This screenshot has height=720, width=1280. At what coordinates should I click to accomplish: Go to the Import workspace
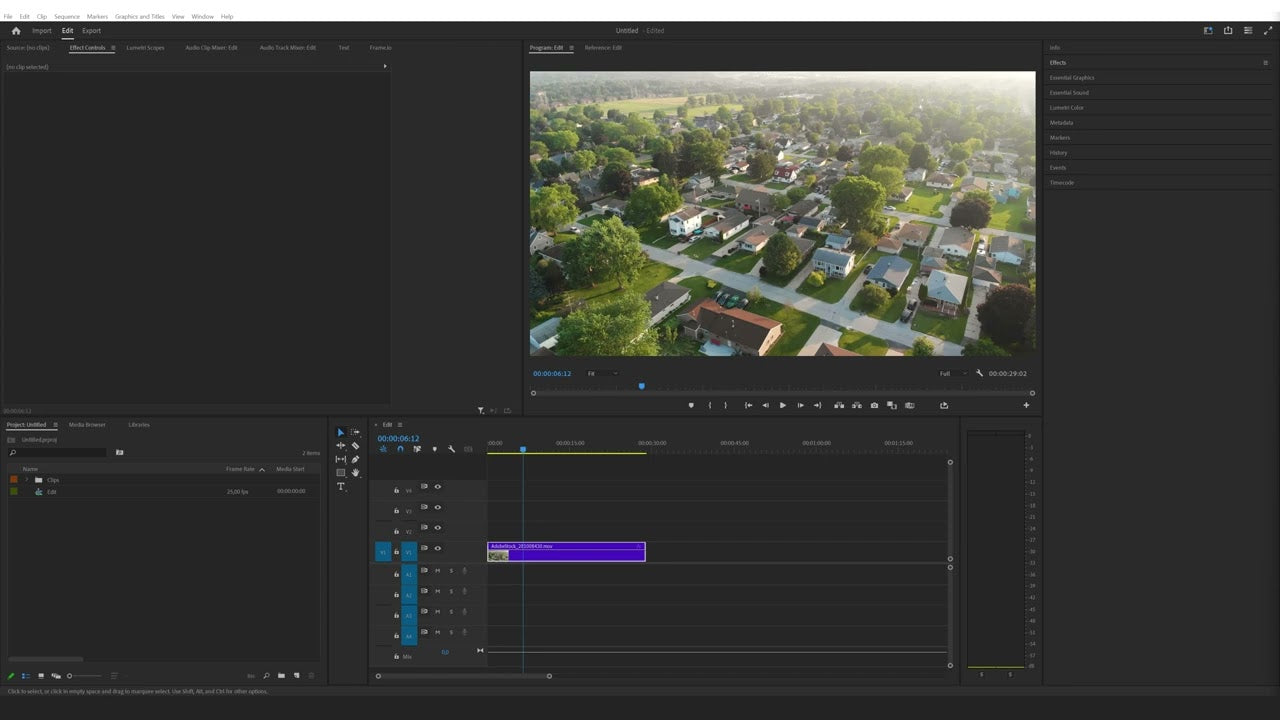41,30
